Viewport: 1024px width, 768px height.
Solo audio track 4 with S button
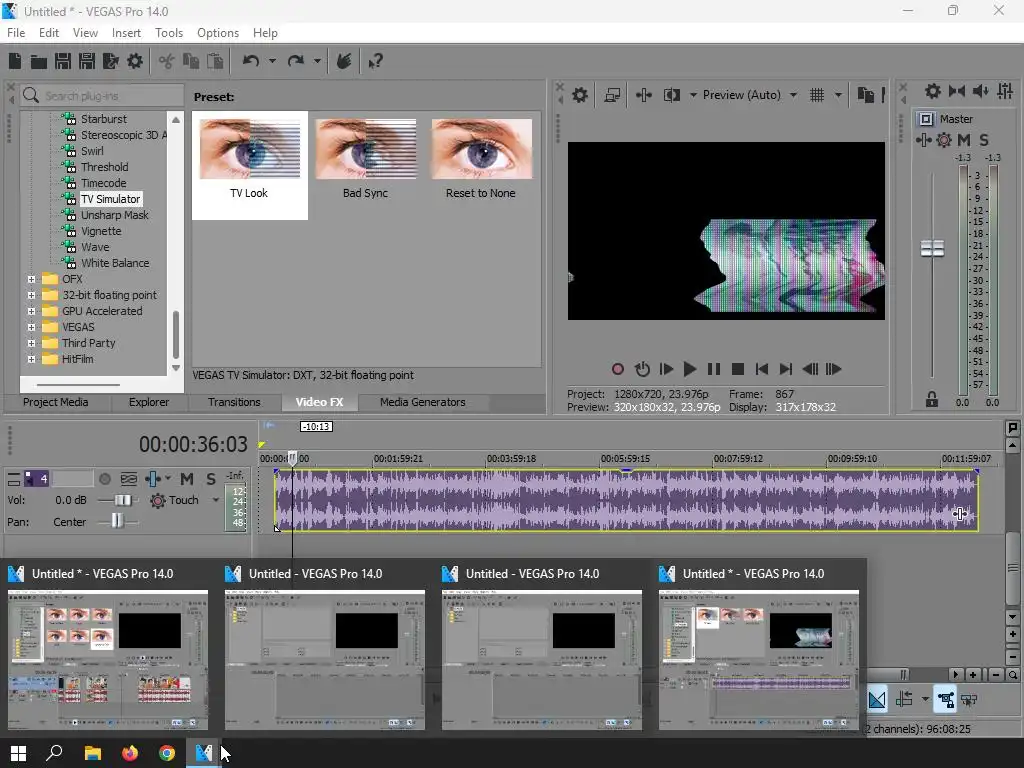(211, 479)
